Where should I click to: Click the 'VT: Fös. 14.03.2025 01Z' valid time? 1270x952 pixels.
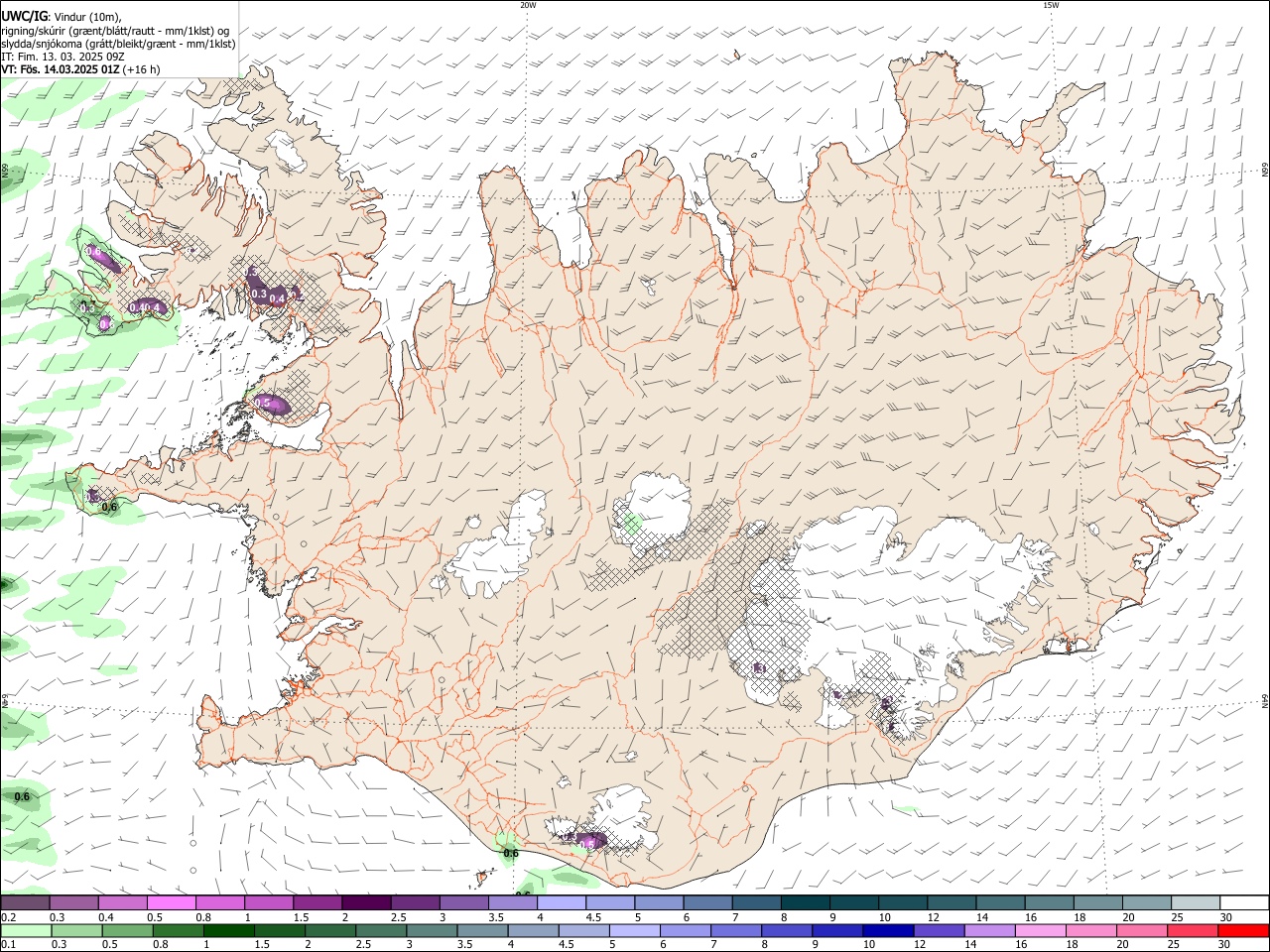[x=61, y=69]
